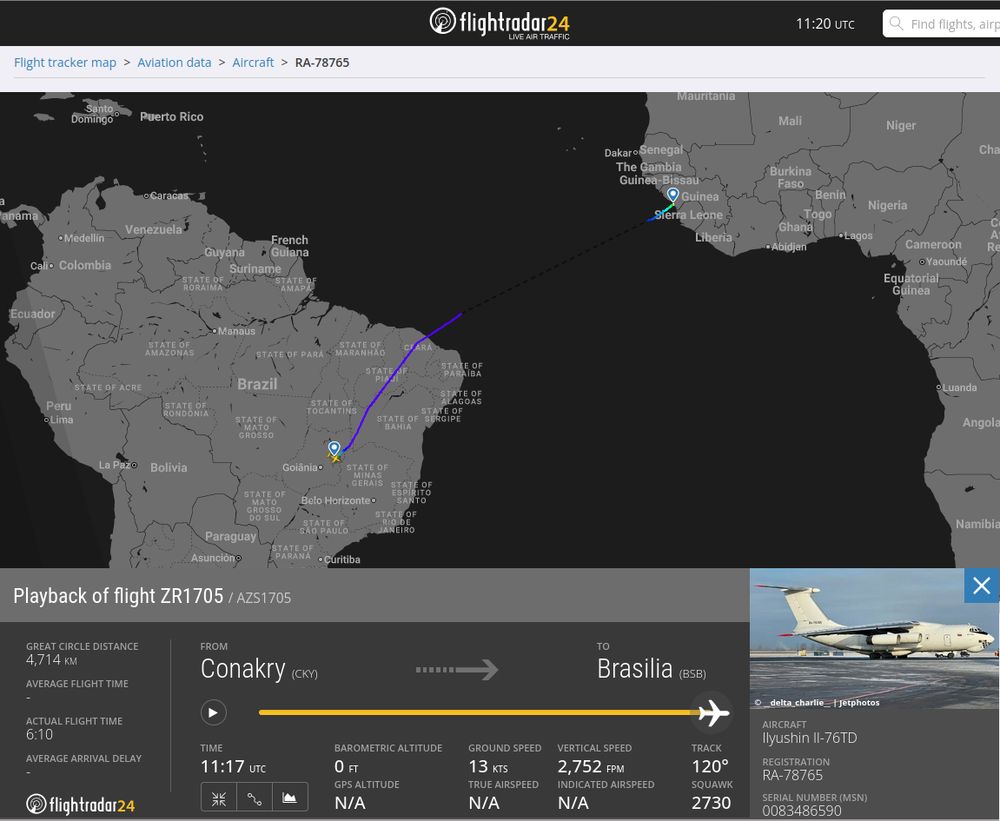The width and height of the screenshot is (1000, 821).
Task: Click the Belo Horizonte label on map
Action: (335, 501)
